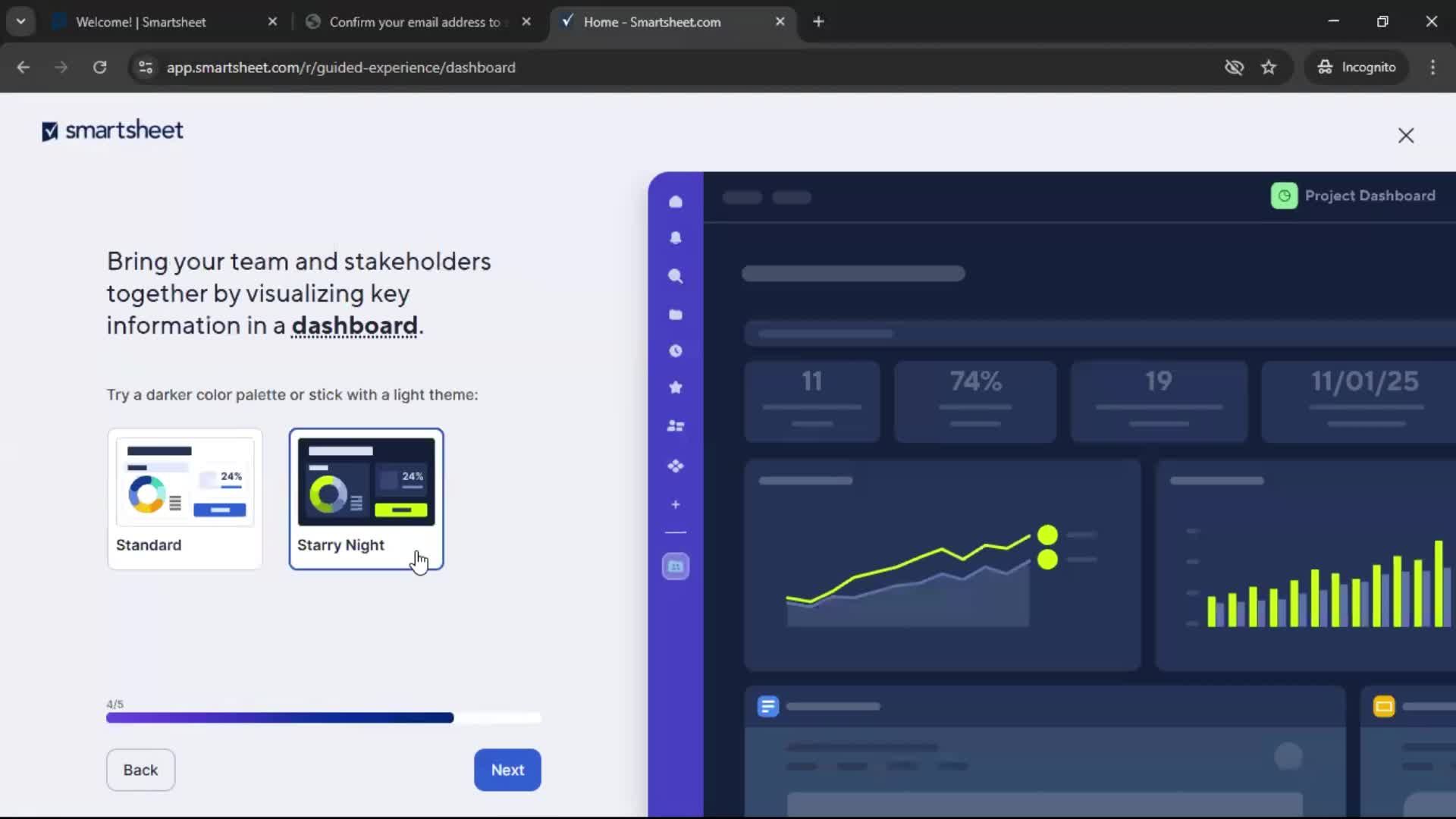Toggle incognito-mode third-party cookies eye icon
The width and height of the screenshot is (1456, 819).
point(1235,67)
